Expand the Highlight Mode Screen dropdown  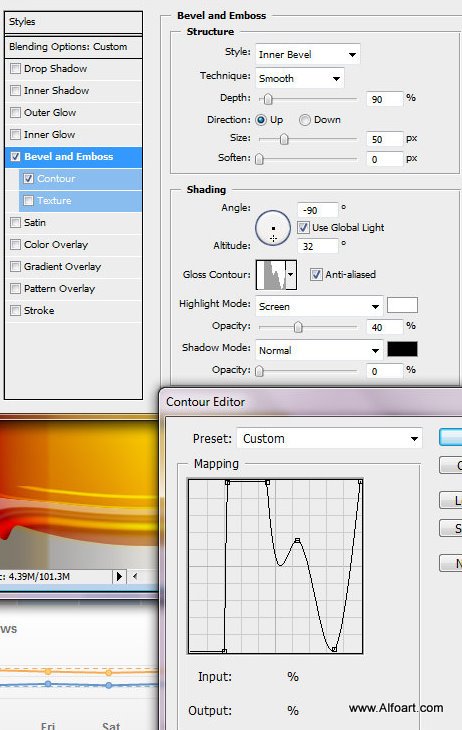pos(319,306)
